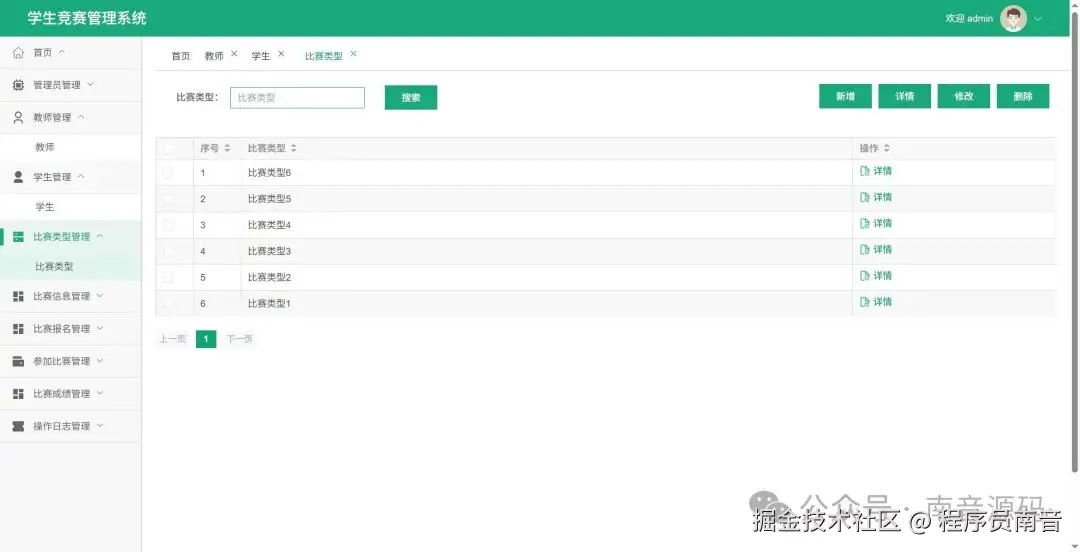Click the 搜索 button
Image resolution: width=1080 pixels, height=552 pixels.
pos(411,98)
